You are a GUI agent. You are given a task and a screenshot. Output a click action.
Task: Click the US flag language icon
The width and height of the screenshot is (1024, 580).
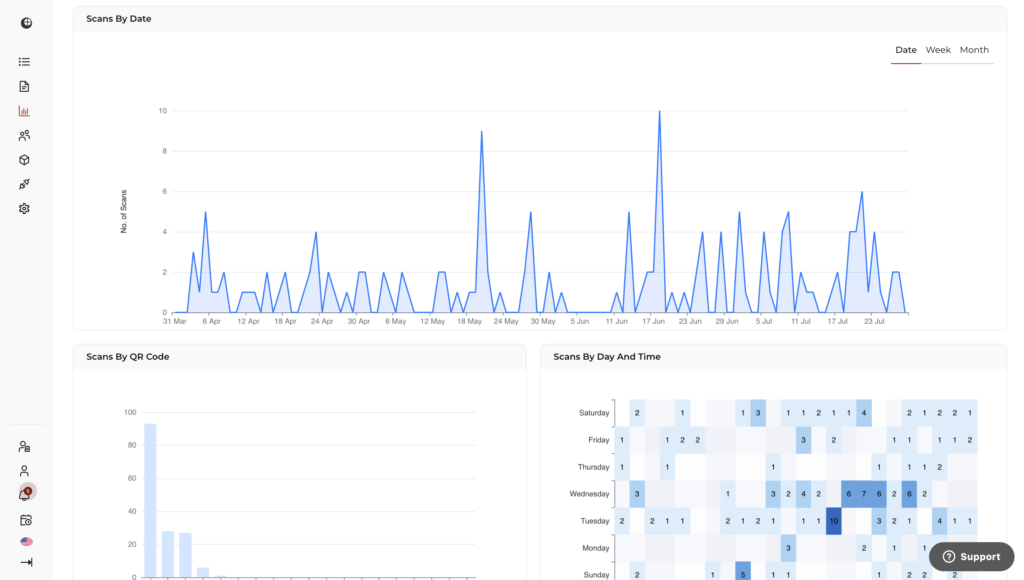pos(26,541)
